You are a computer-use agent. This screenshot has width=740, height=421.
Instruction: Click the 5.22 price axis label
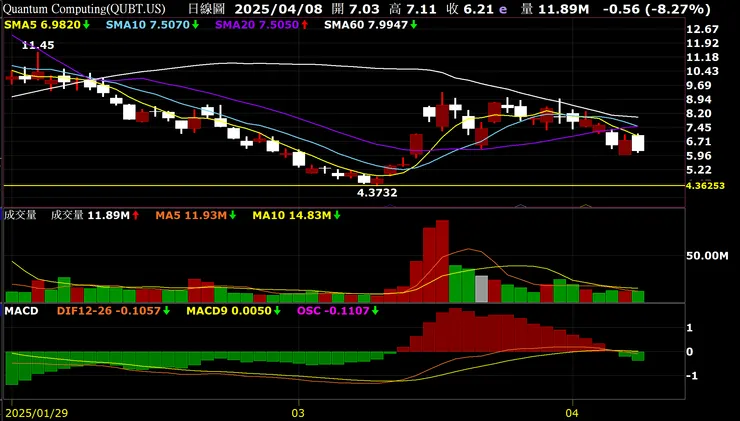699,169
